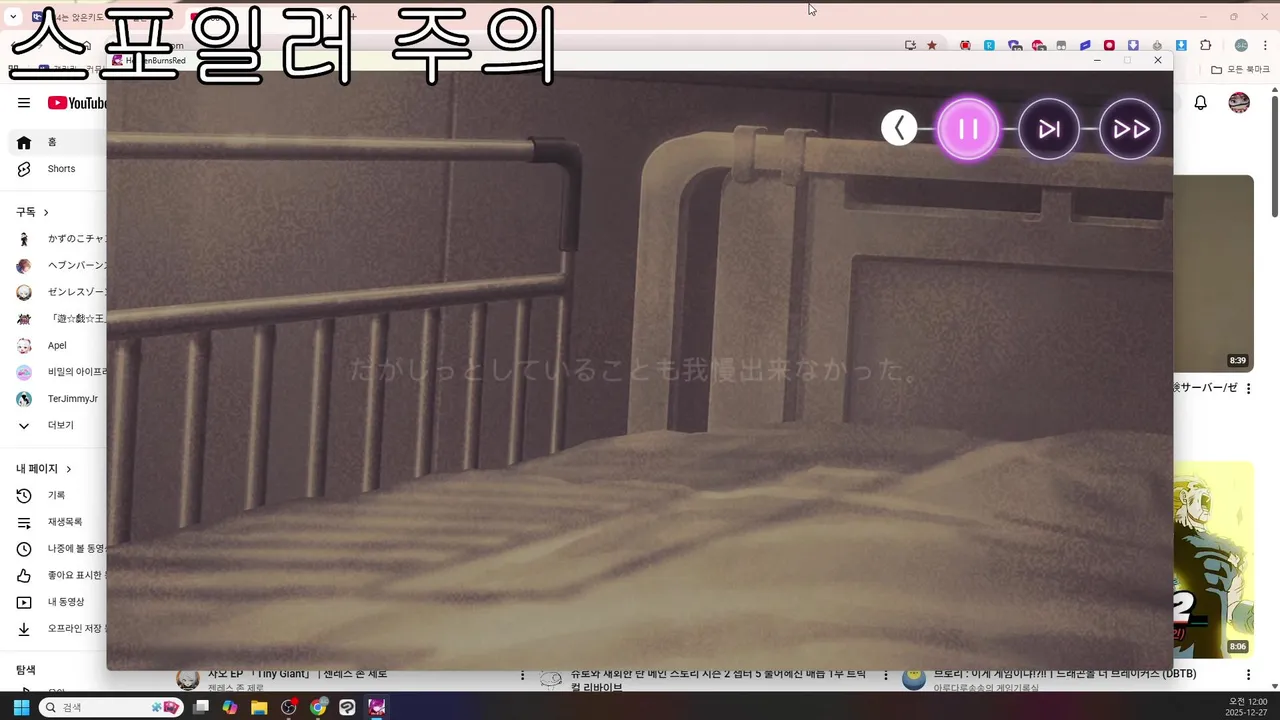Pause the story auto-play in the game
Image resolution: width=1280 pixels, height=720 pixels.
[x=968, y=129]
